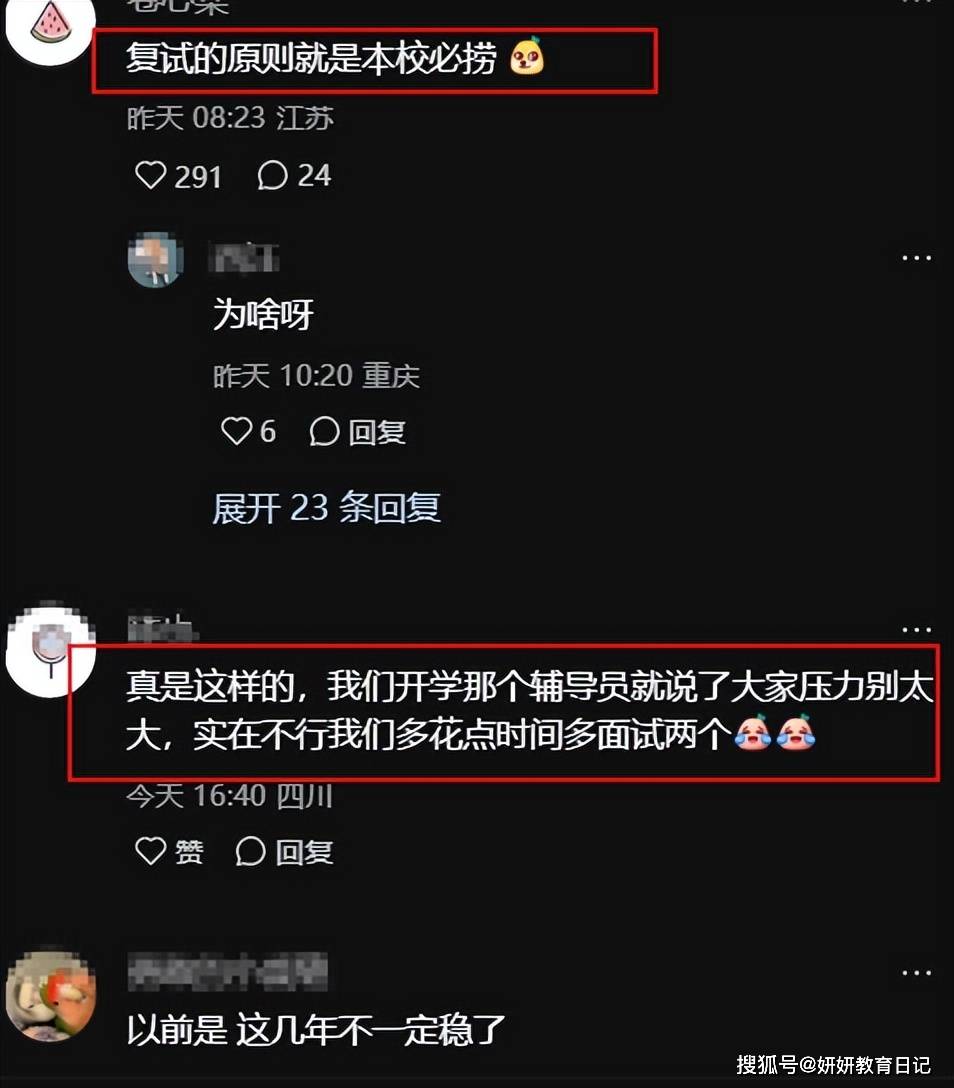The height and width of the screenshot is (1088, 954).
Task: Reply to the "为啥呀" comment
Action: [x=358, y=432]
